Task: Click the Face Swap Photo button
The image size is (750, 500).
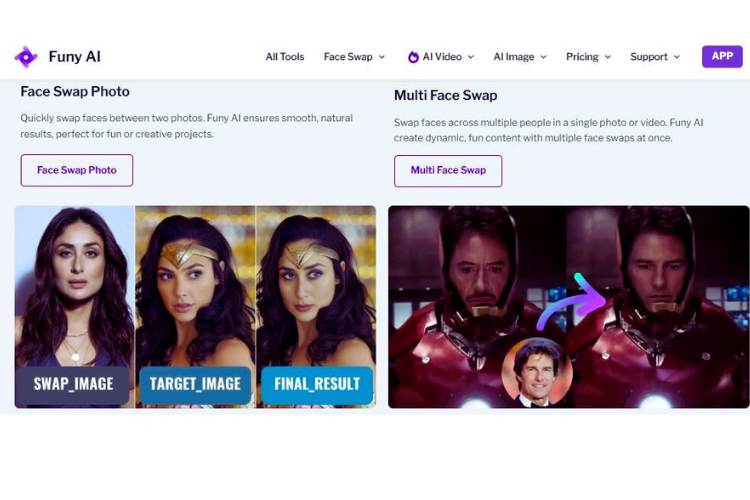Action: coord(77,170)
